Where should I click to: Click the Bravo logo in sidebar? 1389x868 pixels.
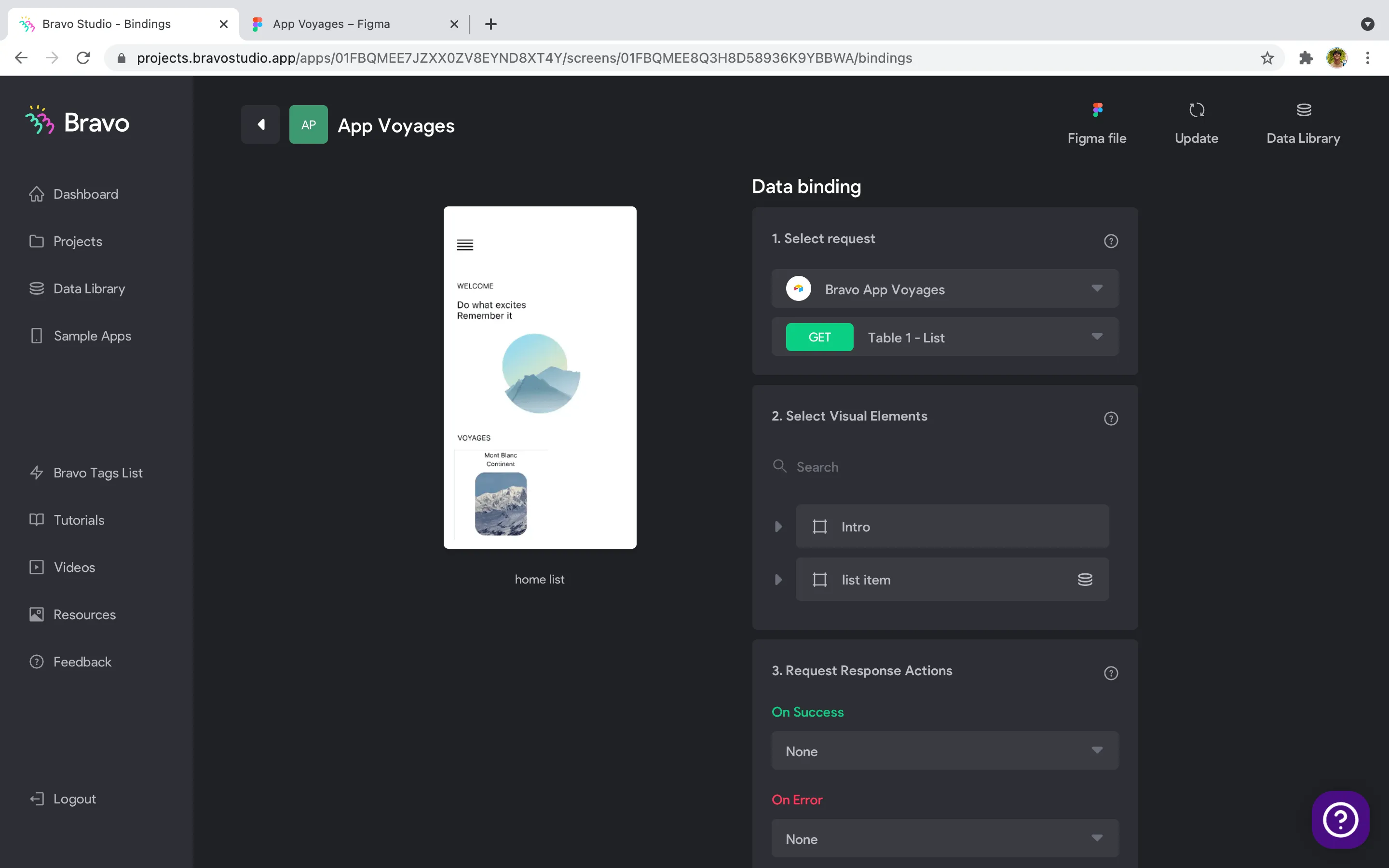[x=77, y=121]
